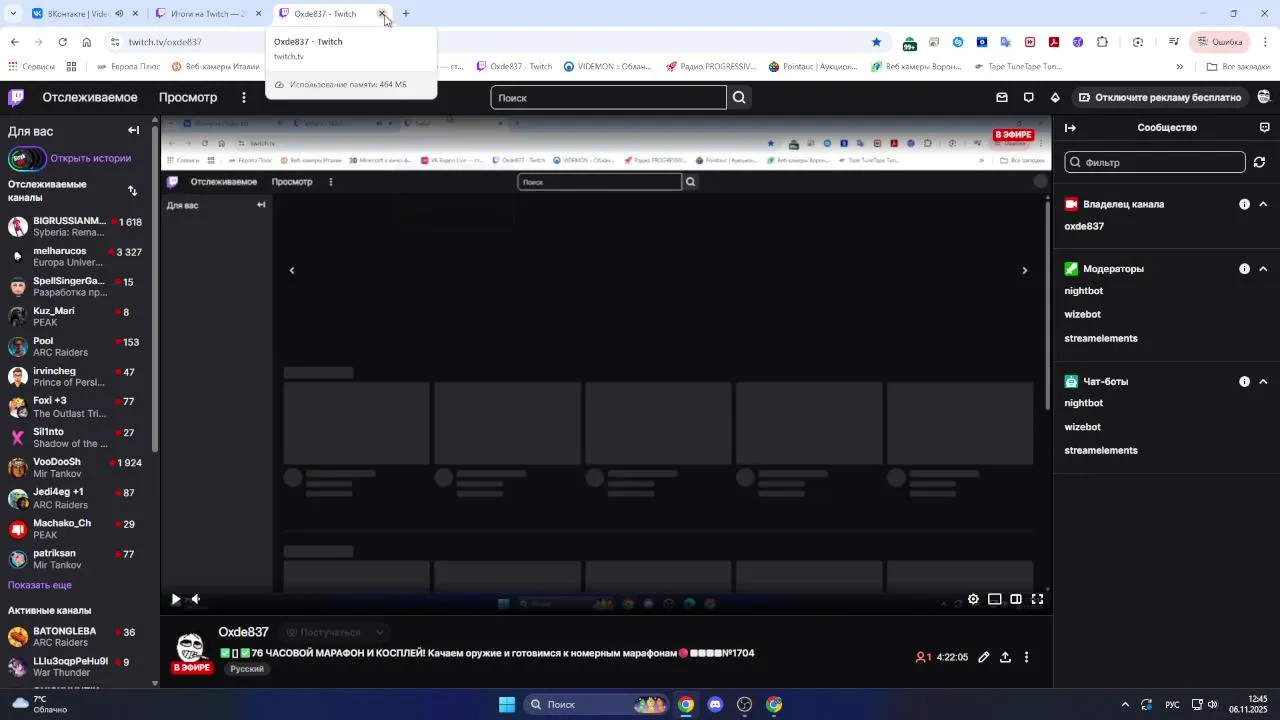Open player settings gear icon

coord(973,599)
